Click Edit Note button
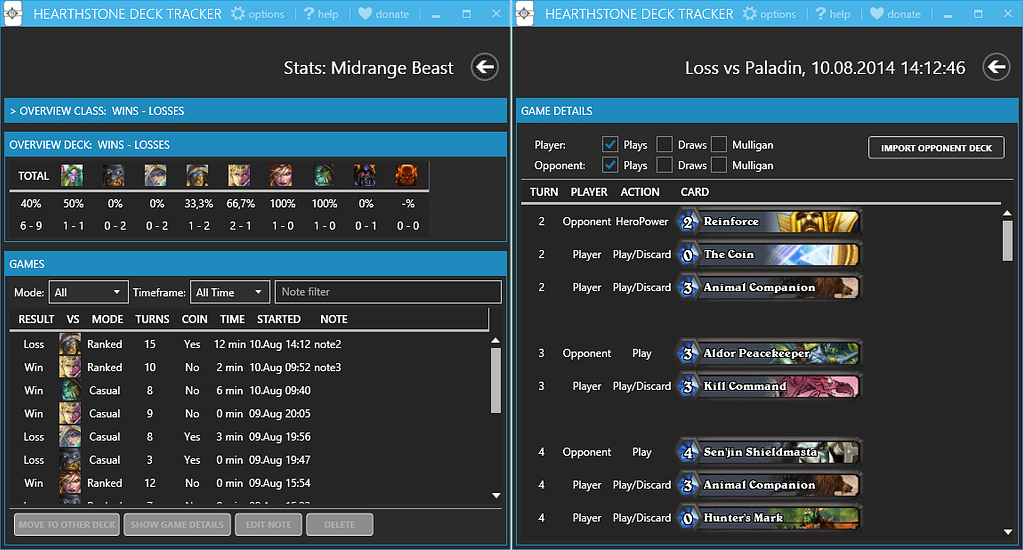This screenshot has height=550, width=1023. pos(268,525)
